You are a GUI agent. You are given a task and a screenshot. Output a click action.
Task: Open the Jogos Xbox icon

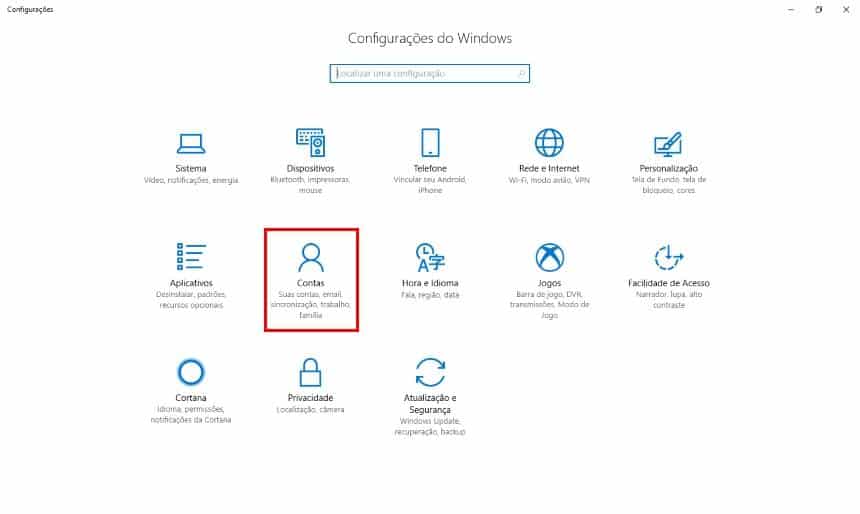(549, 257)
